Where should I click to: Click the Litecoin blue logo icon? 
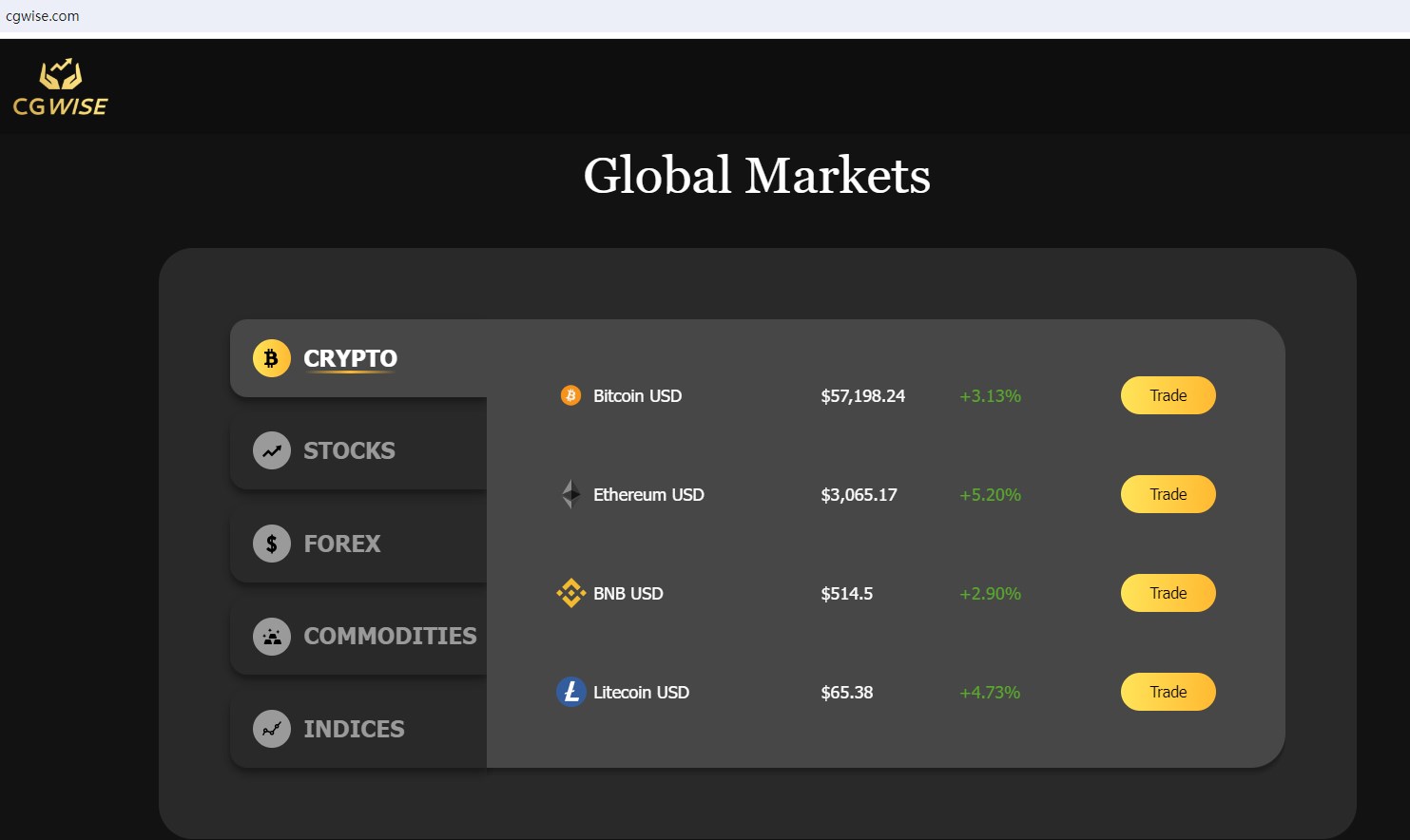point(570,692)
